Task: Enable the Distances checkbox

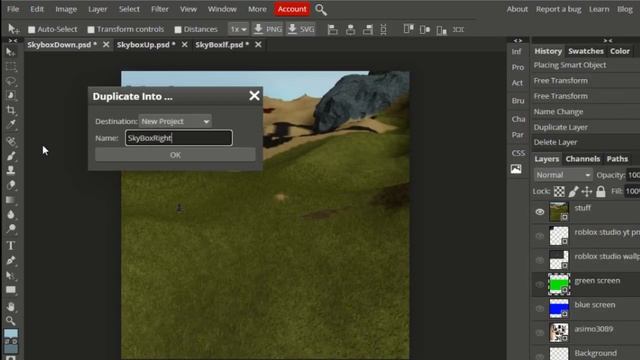Action: click(178, 29)
